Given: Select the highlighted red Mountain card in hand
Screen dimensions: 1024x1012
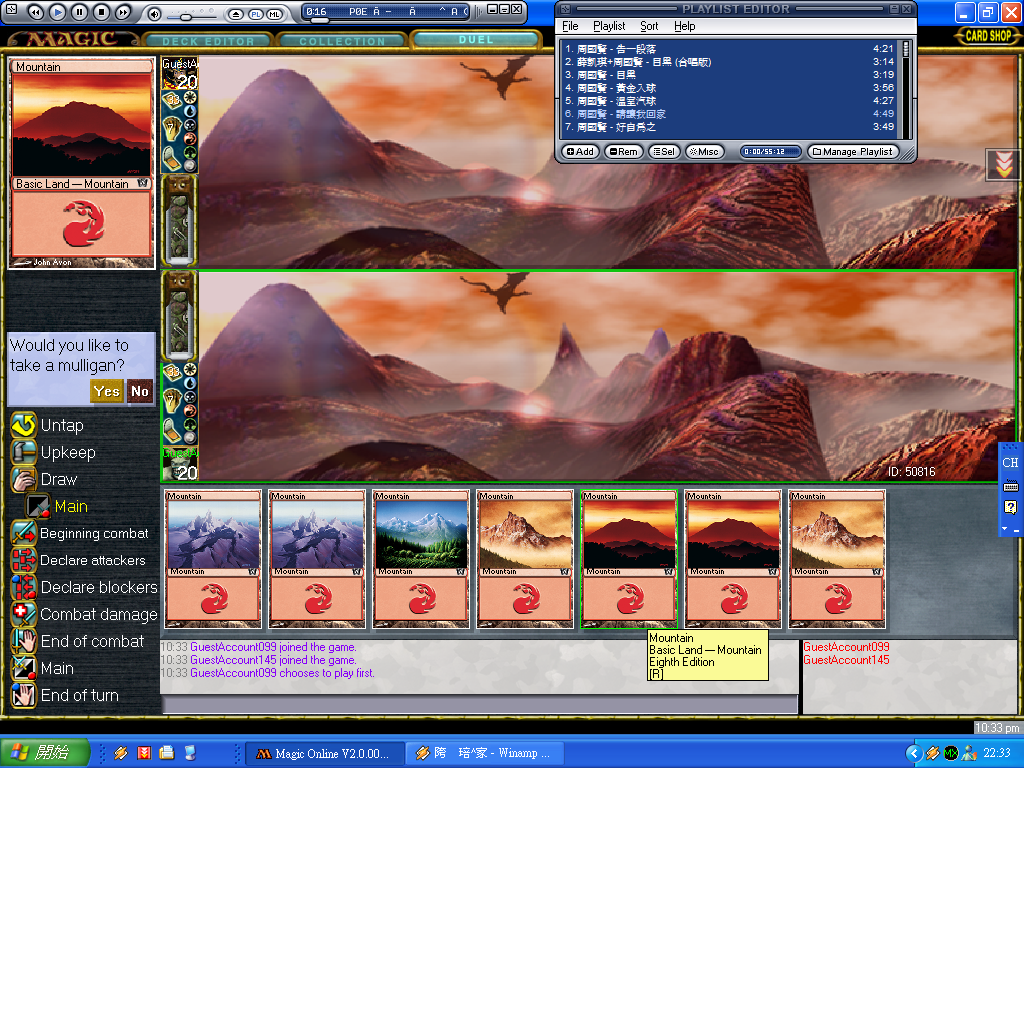Looking at the screenshot, I should 629,559.
